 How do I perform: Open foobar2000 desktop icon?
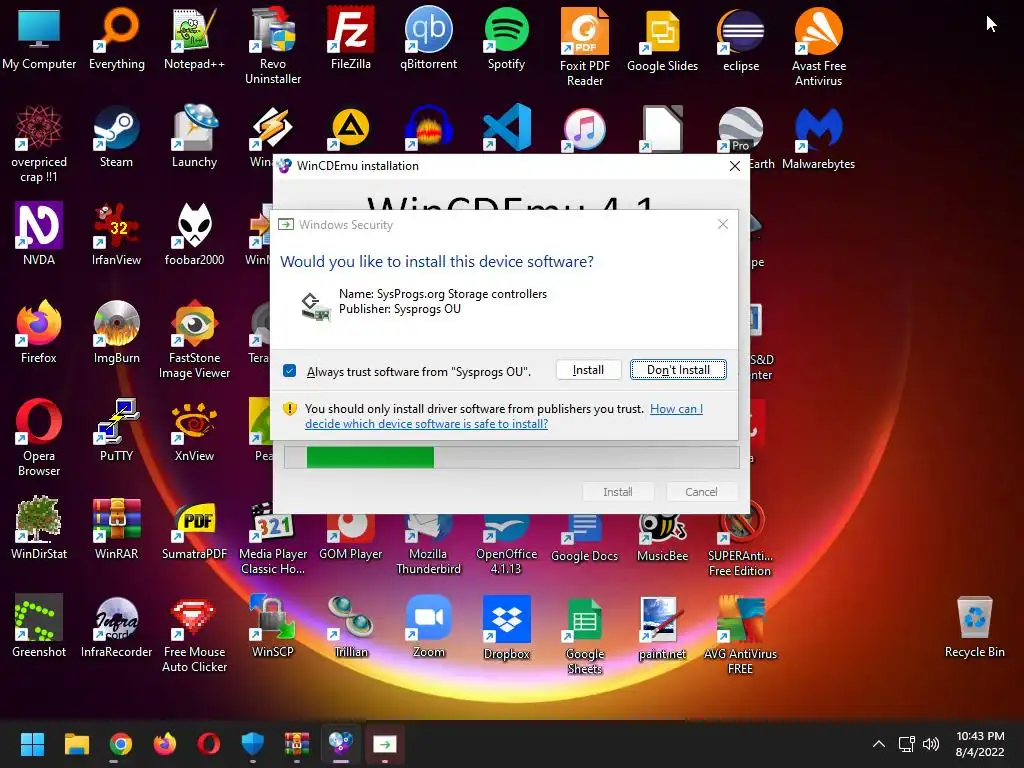[x=194, y=234]
